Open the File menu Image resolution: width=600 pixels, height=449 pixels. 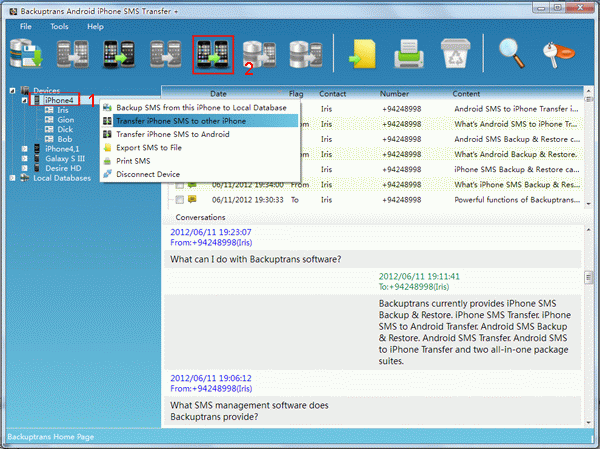pyautogui.click(x=26, y=26)
